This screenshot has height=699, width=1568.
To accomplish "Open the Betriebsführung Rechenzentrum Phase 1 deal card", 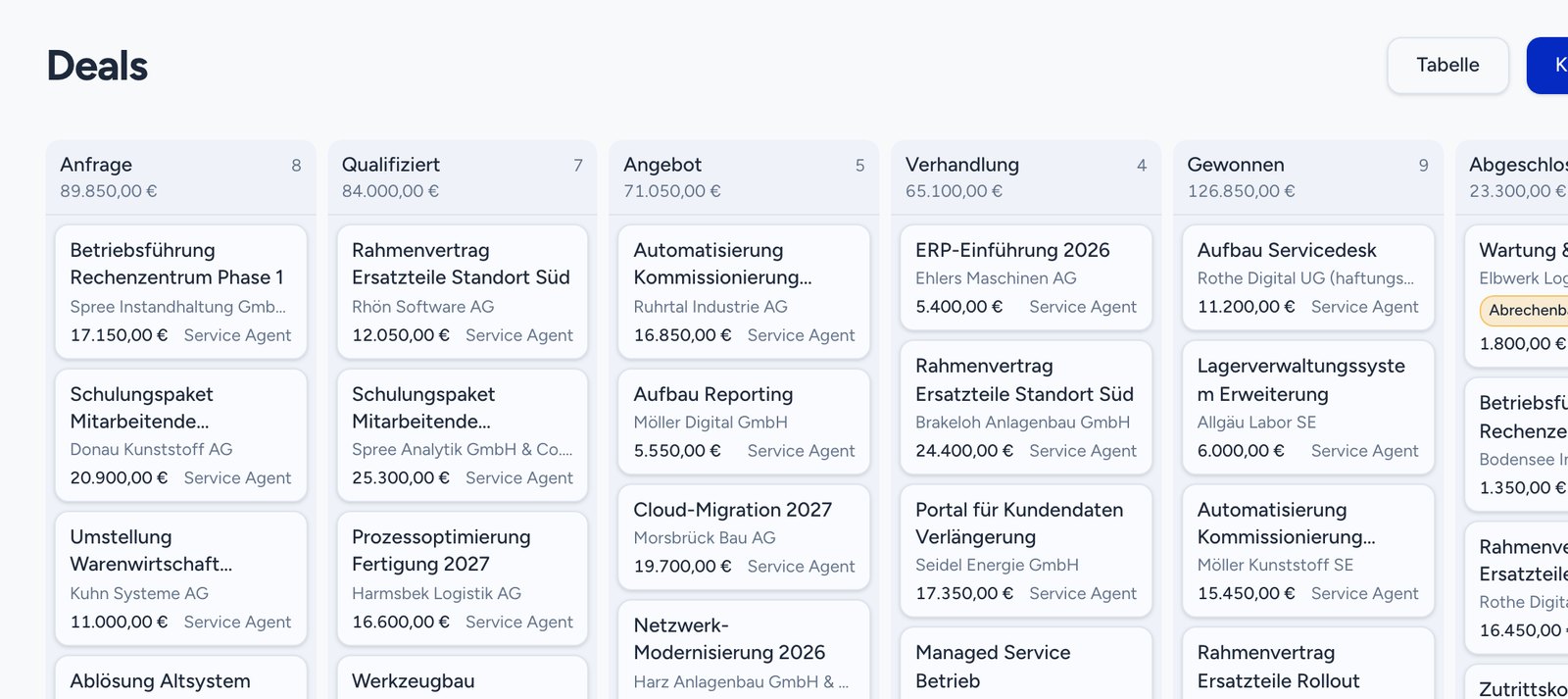I will pos(181,292).
